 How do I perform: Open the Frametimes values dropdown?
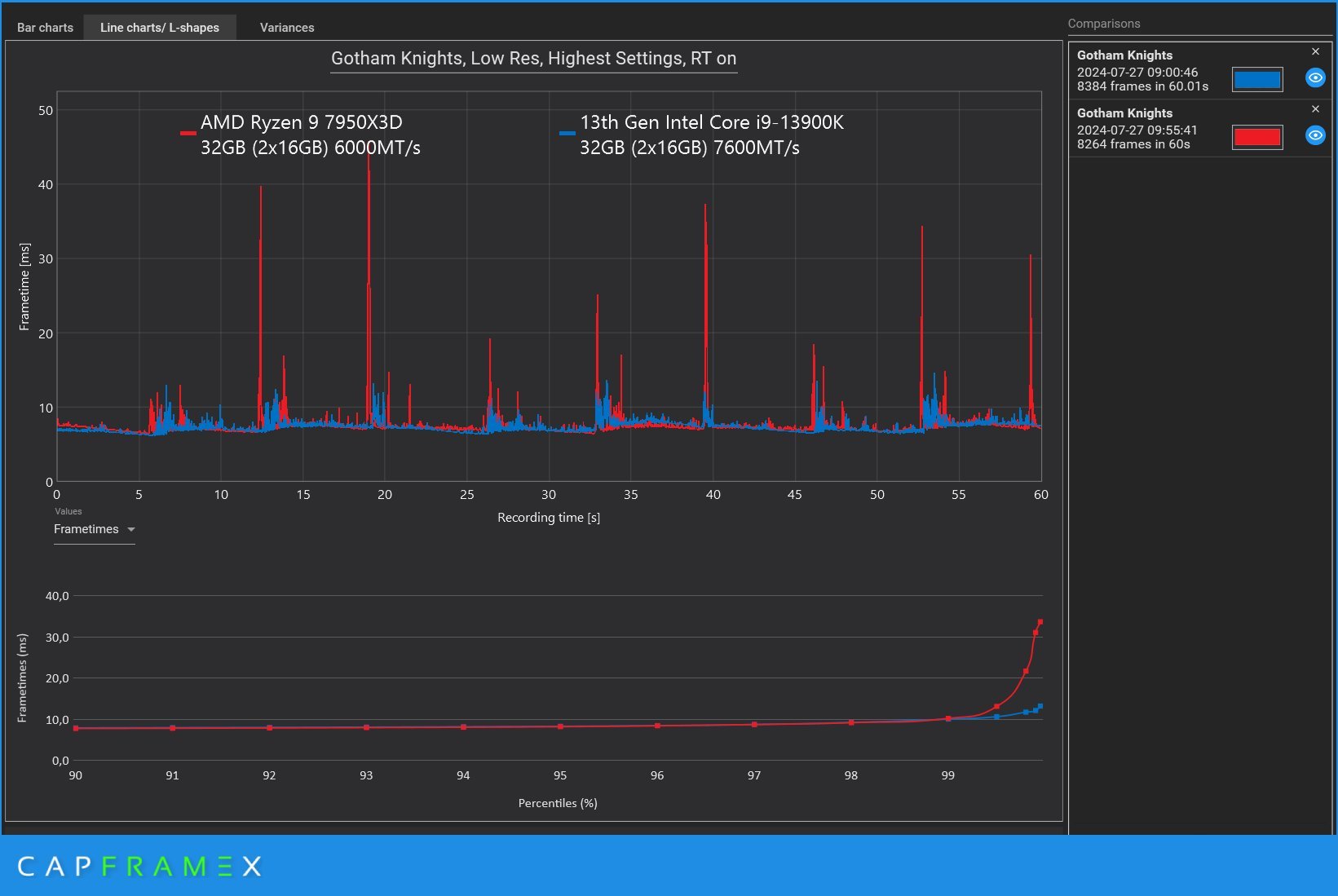click(x=94, y=529)
